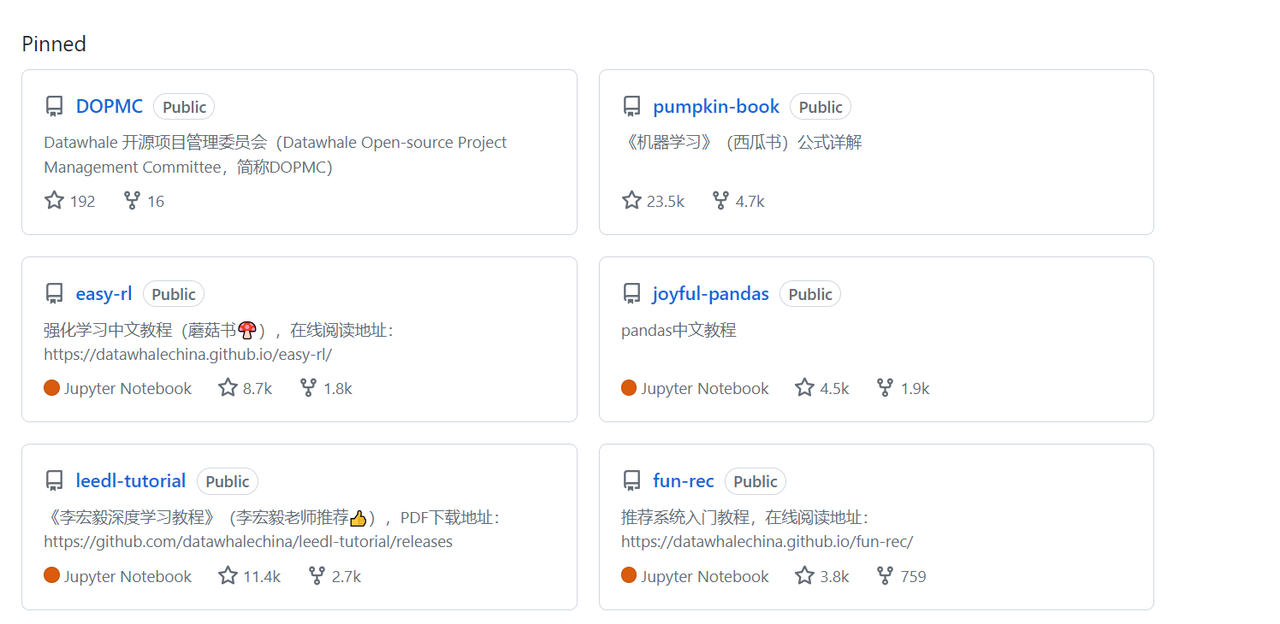Click the leedl-tutorial fork icon
Screen dimensions: 1280x624
tap(316, 576)
